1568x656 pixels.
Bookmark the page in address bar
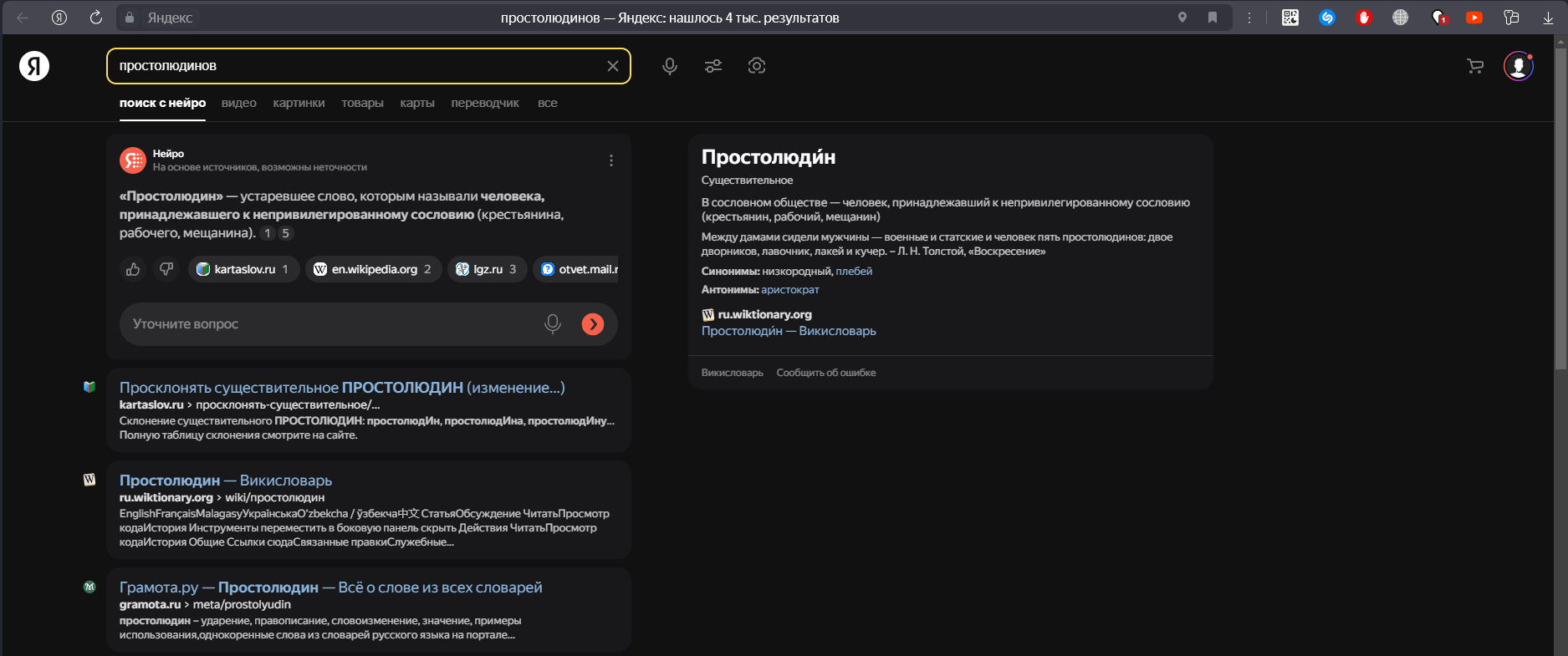click(1212, 18)
